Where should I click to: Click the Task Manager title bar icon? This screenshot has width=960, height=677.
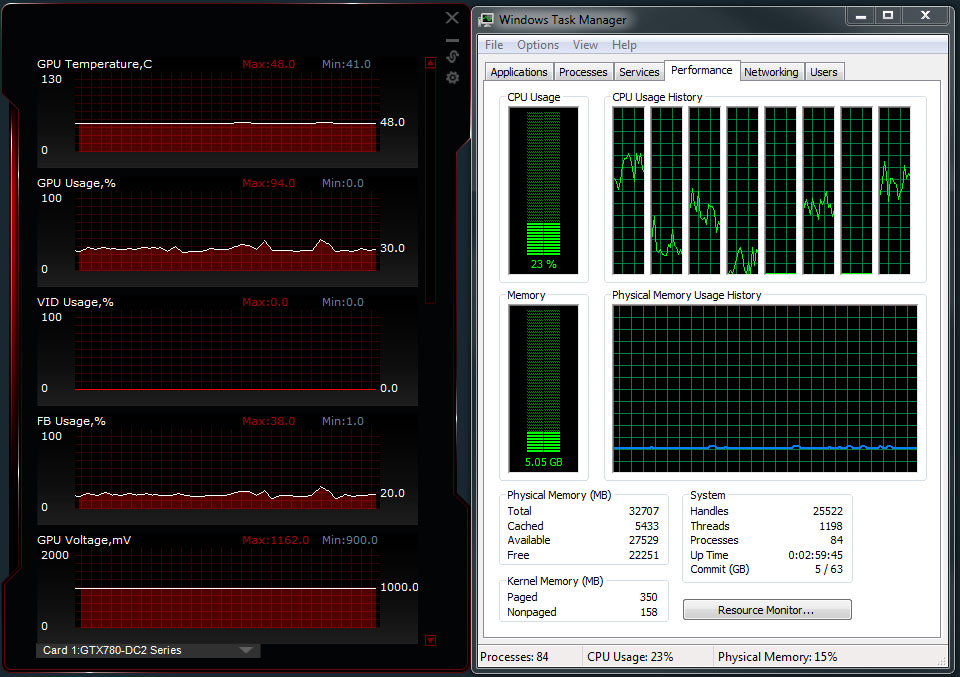pyautogui.click(x=486, y=19)
